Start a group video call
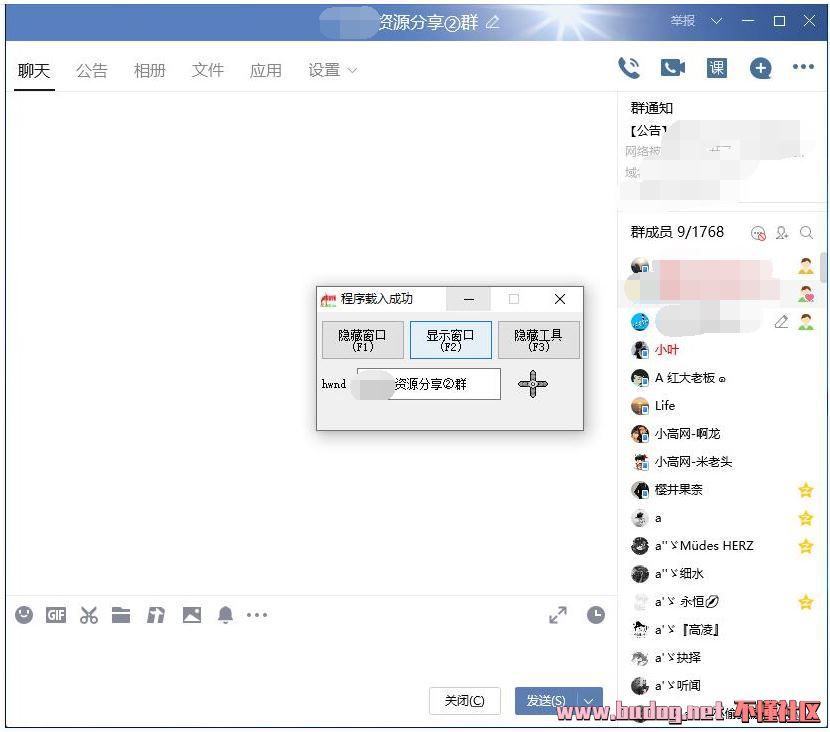The width and height of the screenshot is (830, 732). pyautogui.click(x=673, y=68)
